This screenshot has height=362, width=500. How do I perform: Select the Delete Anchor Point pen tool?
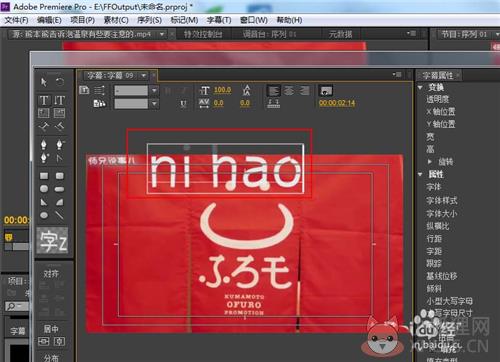tap(60, 144)
